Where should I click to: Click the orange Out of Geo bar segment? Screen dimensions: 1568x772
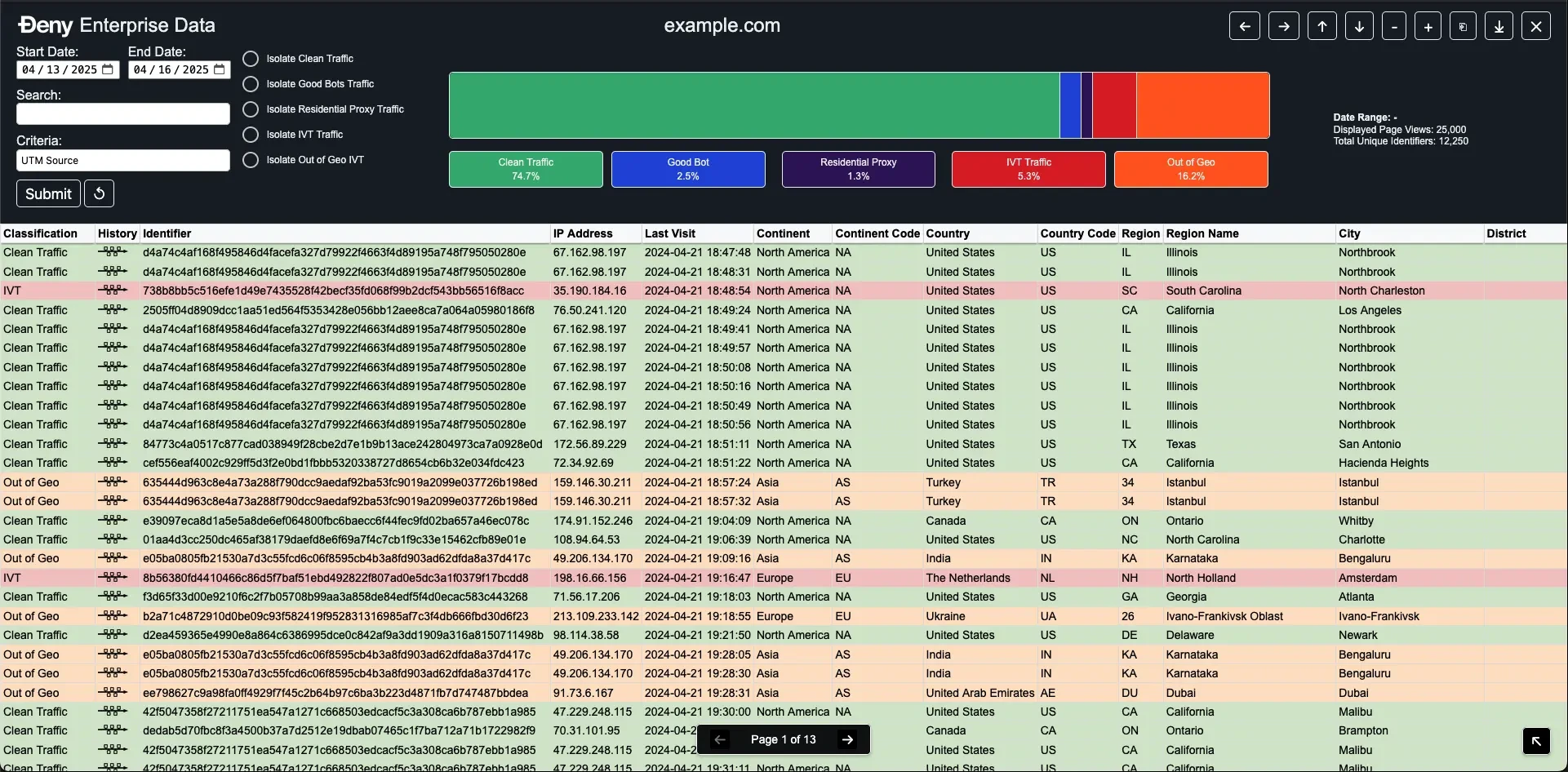(x=1203, y=105)
